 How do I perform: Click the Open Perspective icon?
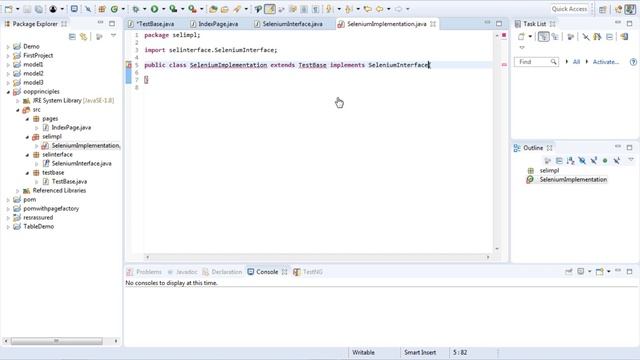coord(602,9)
